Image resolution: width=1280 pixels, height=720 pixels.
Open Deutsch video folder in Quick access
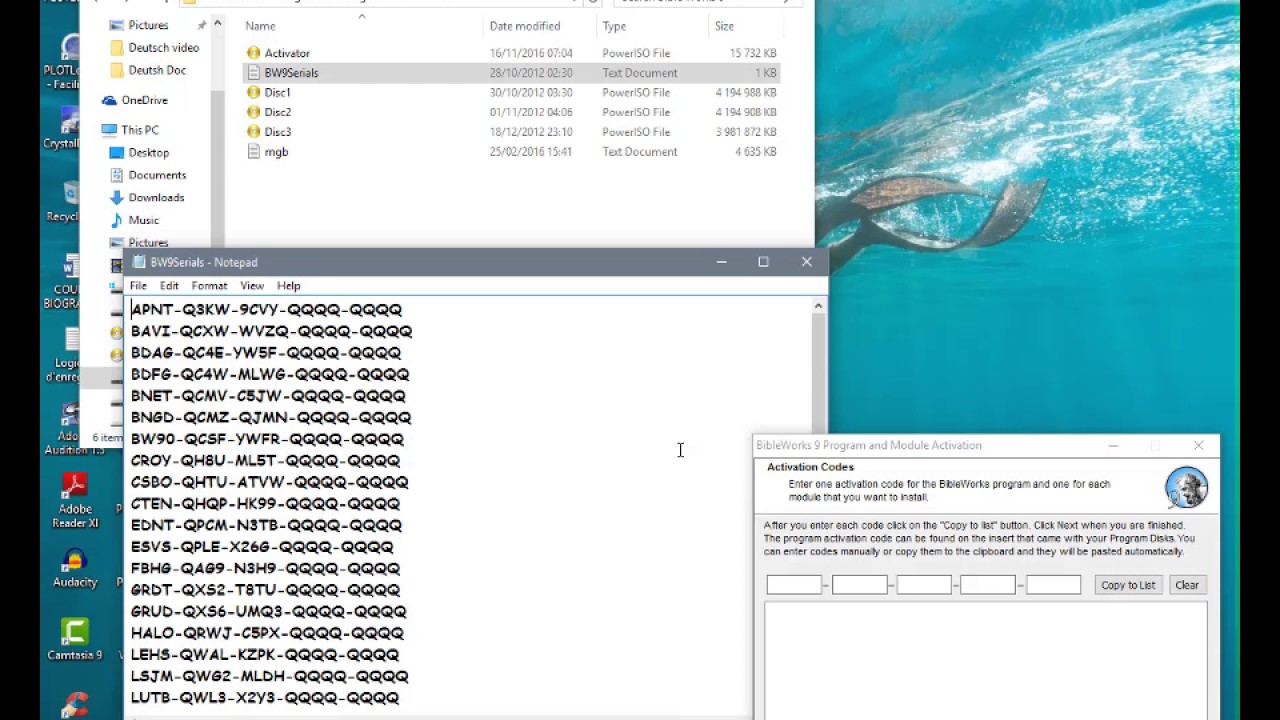click(154, 48)
